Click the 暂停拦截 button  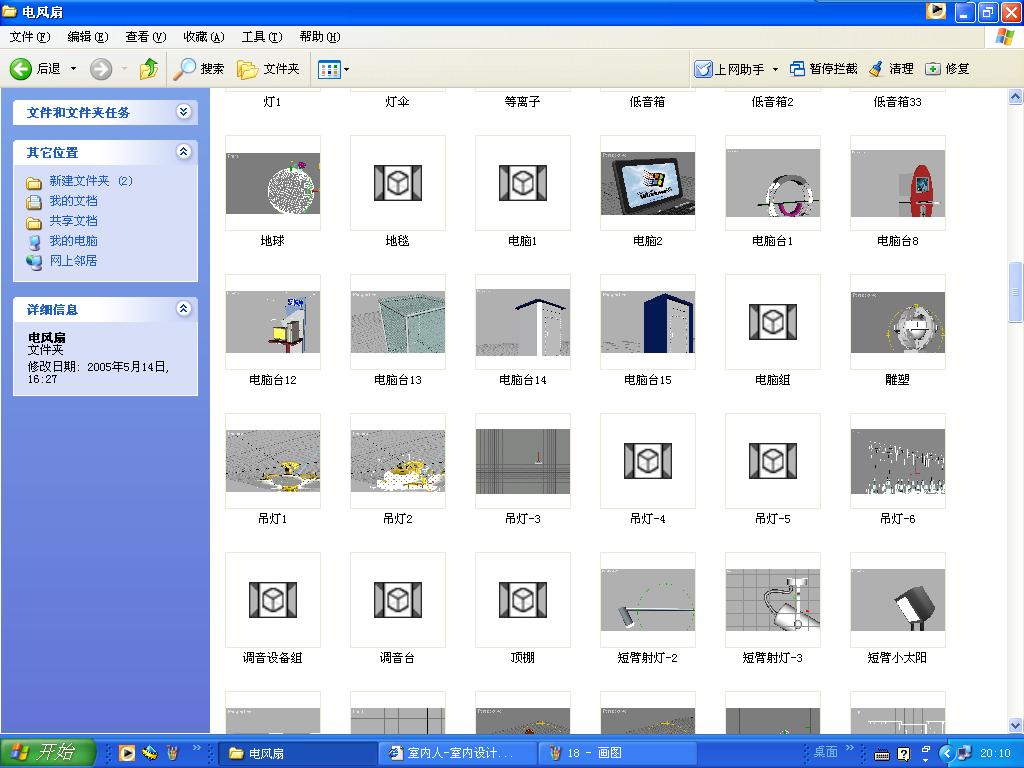pyautogui.click(x=824, y=69)
